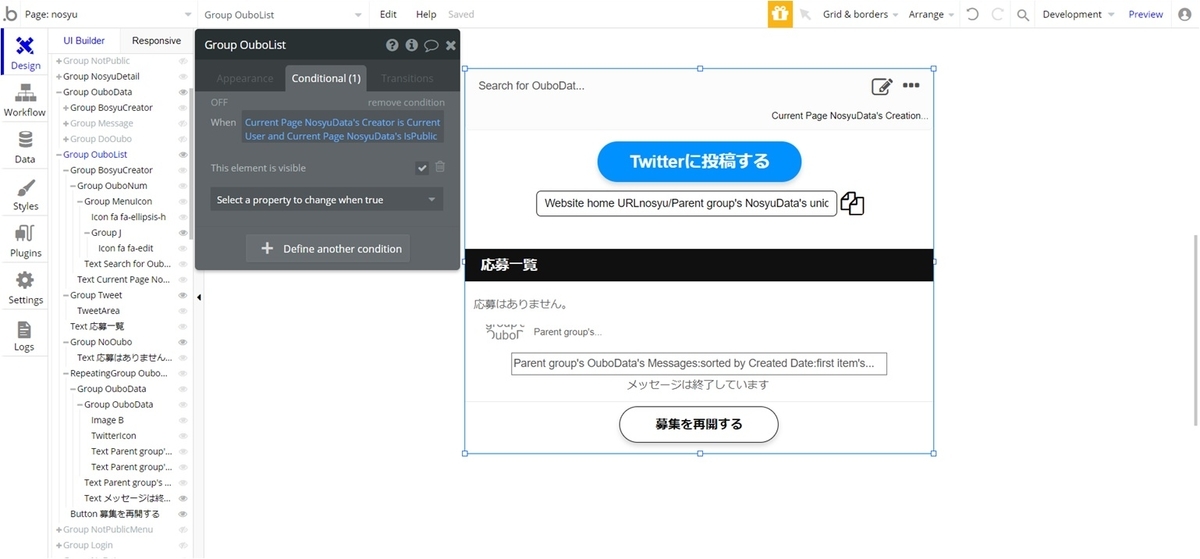Open the Workflow section
Screen dimensions: 1200x559
[25, 101]
